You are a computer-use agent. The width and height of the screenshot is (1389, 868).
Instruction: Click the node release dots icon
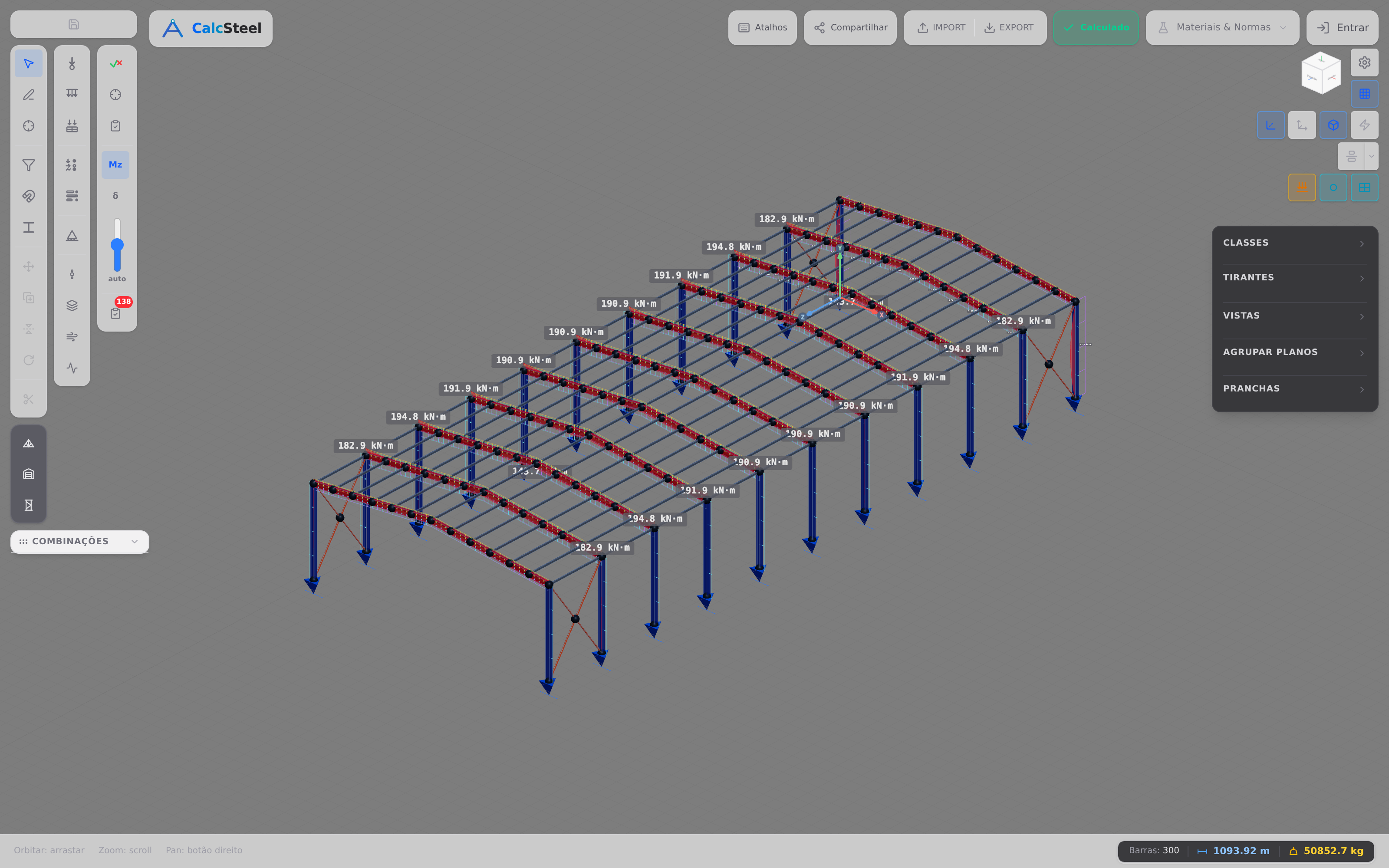72,274
